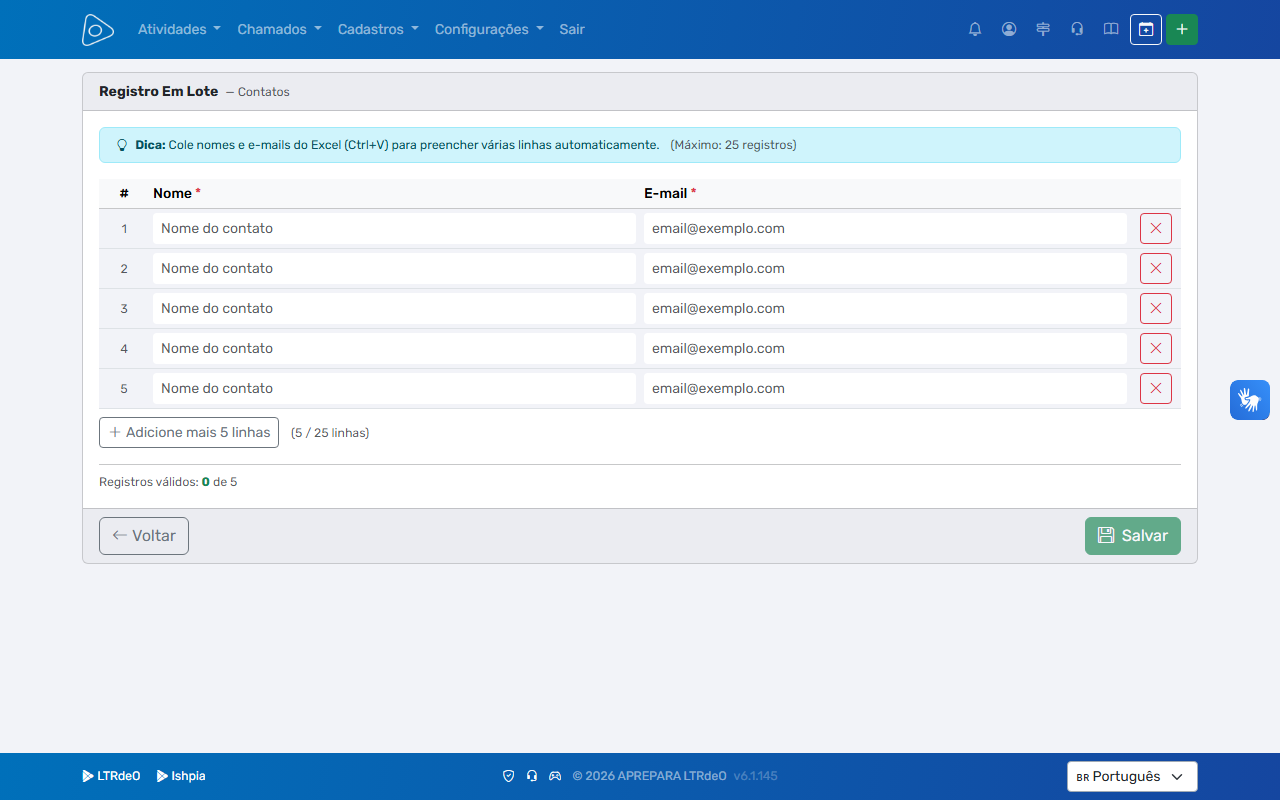Expand the Atividades menu
This screenshot has height=800, width=1280.
179,29
